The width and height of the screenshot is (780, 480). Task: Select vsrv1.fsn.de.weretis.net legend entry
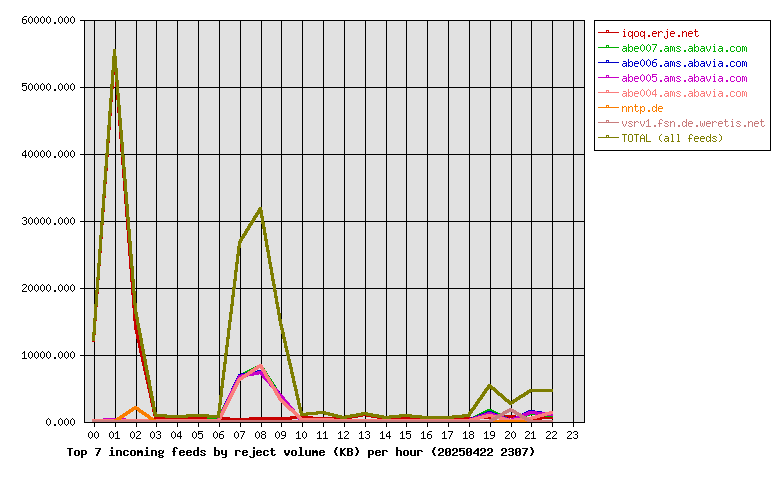pos(693,123)
